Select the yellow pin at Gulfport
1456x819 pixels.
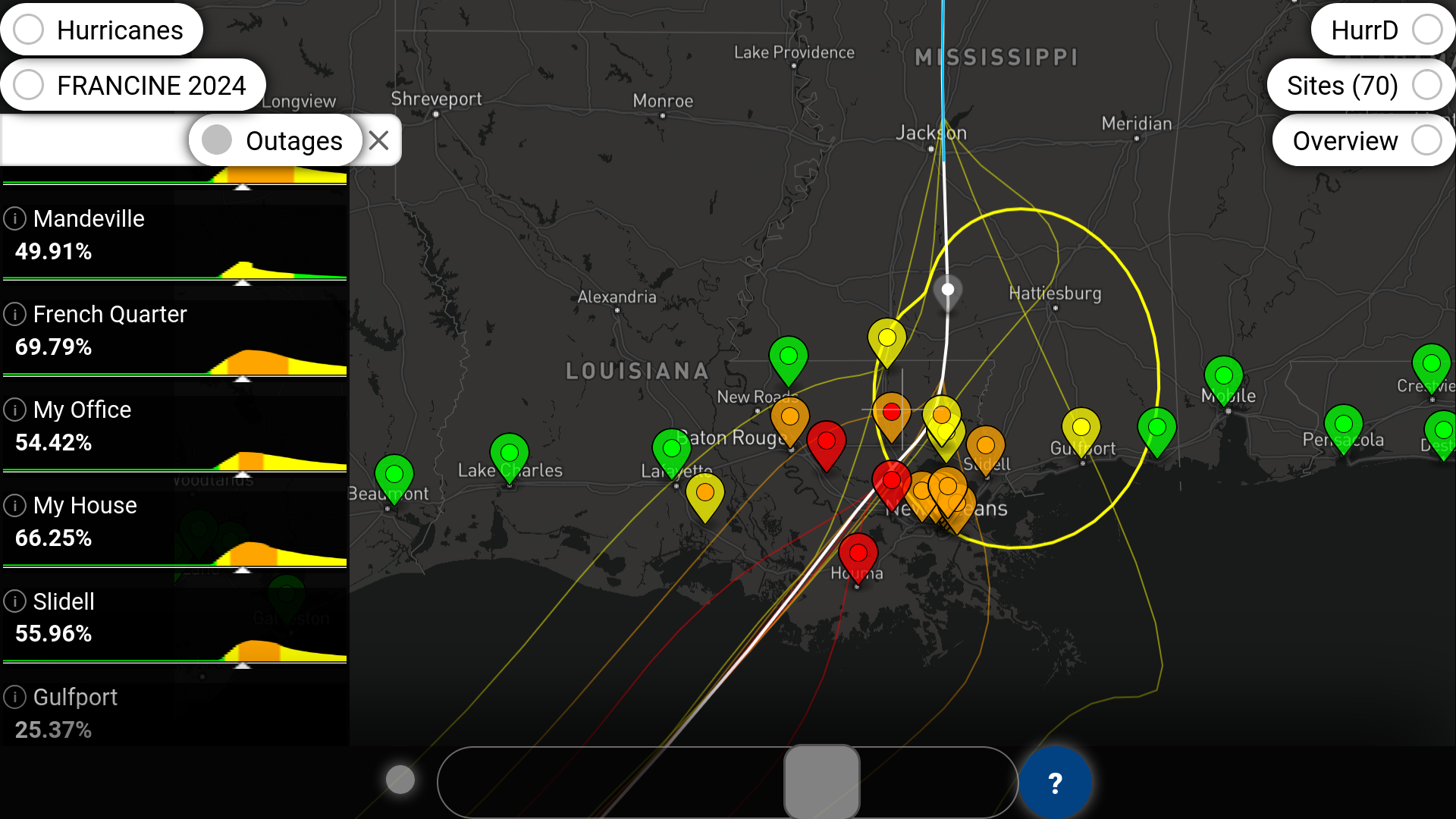(x=1081, y=432)
